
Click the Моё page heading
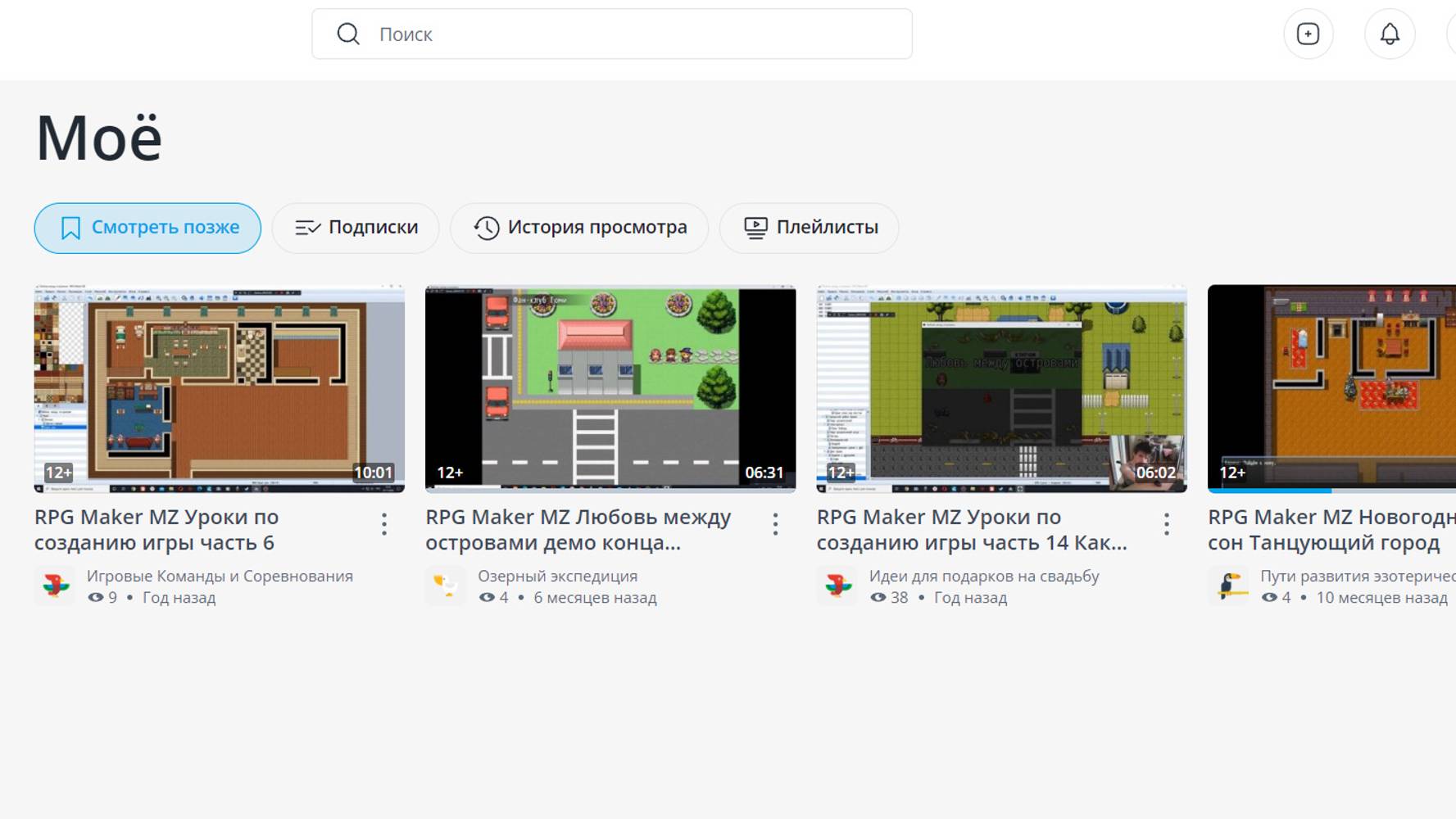coord(99,138)
